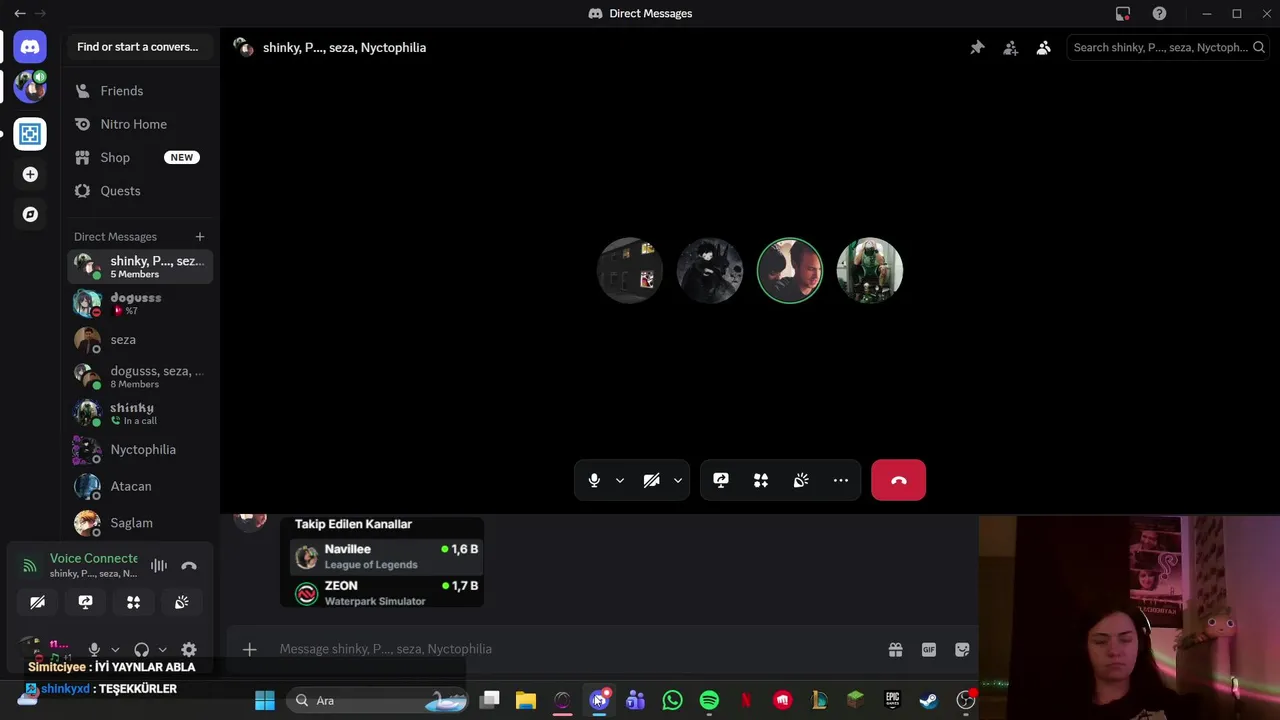Toggle camera button in voice panel

pos(37,602)
